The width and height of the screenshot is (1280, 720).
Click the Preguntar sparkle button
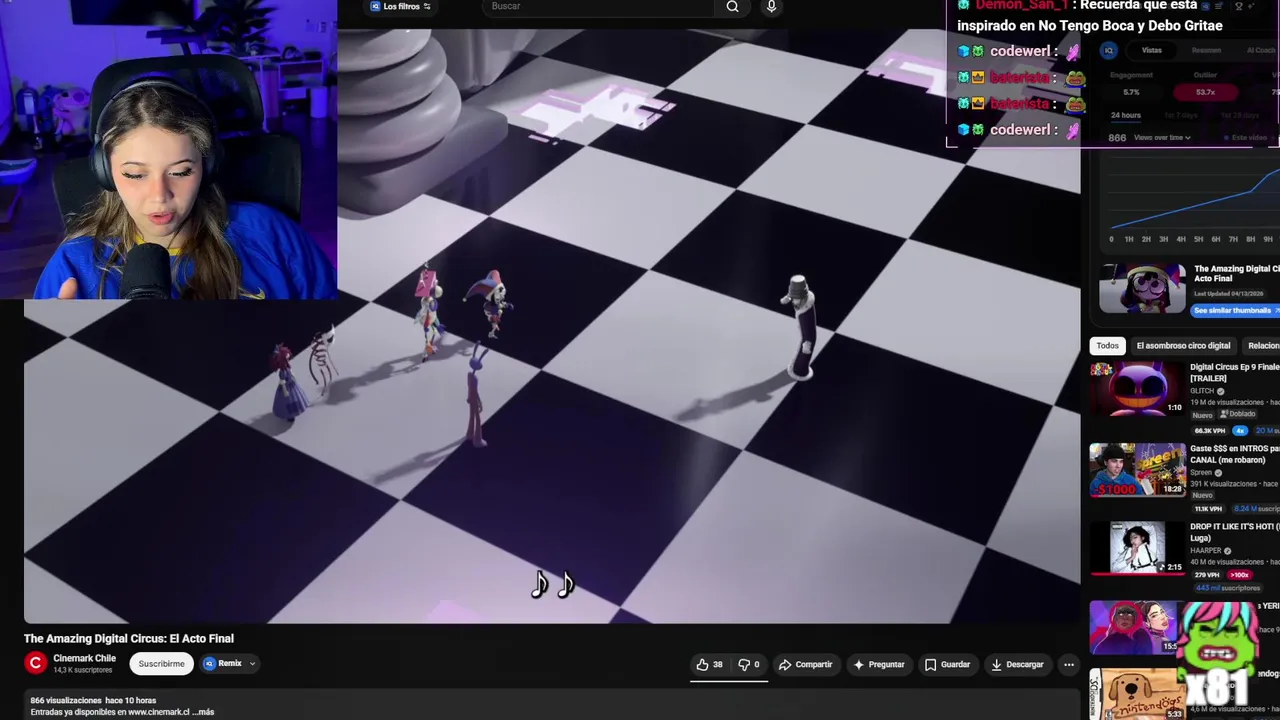pyautogui.click(x=879, y=664)
